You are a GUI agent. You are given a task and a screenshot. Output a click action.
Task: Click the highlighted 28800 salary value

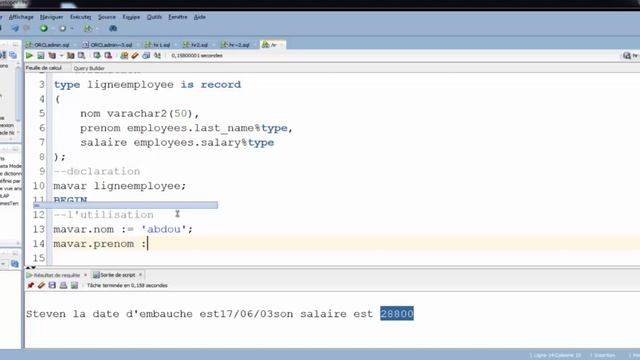(397, 313)
